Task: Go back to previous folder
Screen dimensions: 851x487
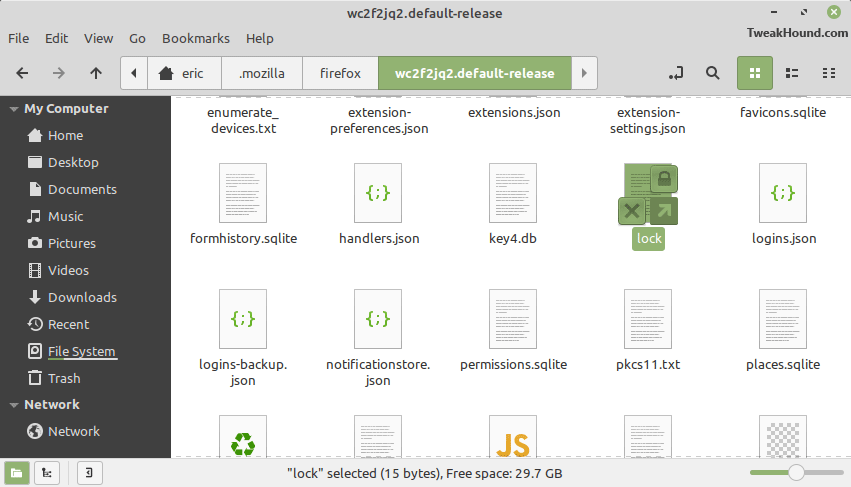Action: [x=22, y=73]
